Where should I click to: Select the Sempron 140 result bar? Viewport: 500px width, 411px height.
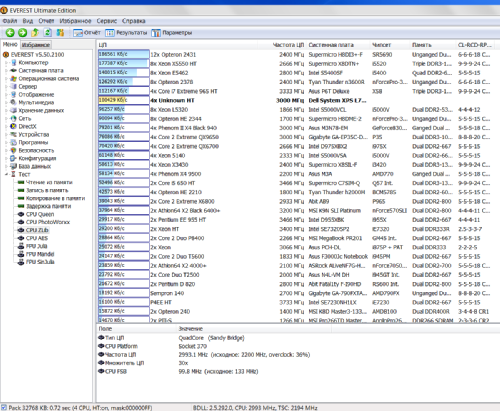click(x=124, y=293)
